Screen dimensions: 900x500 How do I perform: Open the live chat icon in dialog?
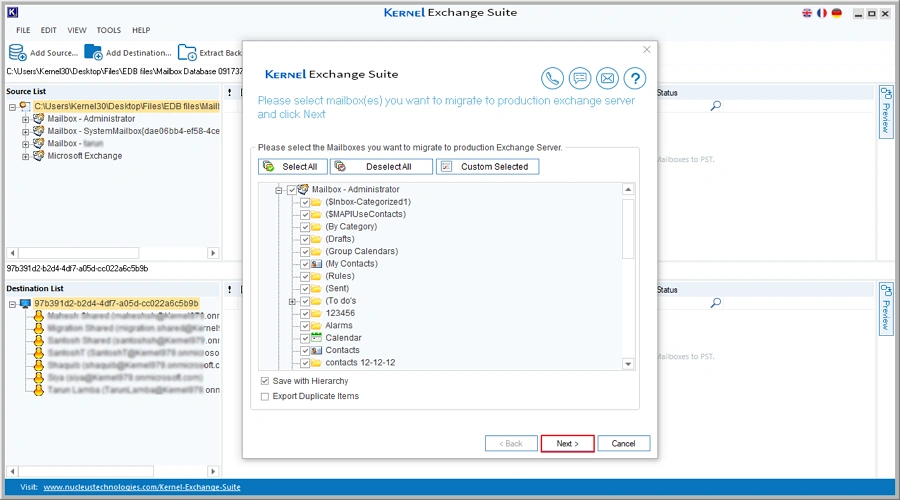point(579,79)
